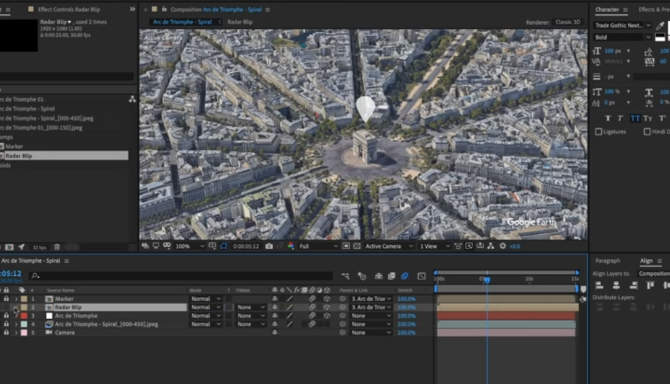
Task: Open the Trade Gothic Next font family dropdown
Action: [x=622, y=25]
